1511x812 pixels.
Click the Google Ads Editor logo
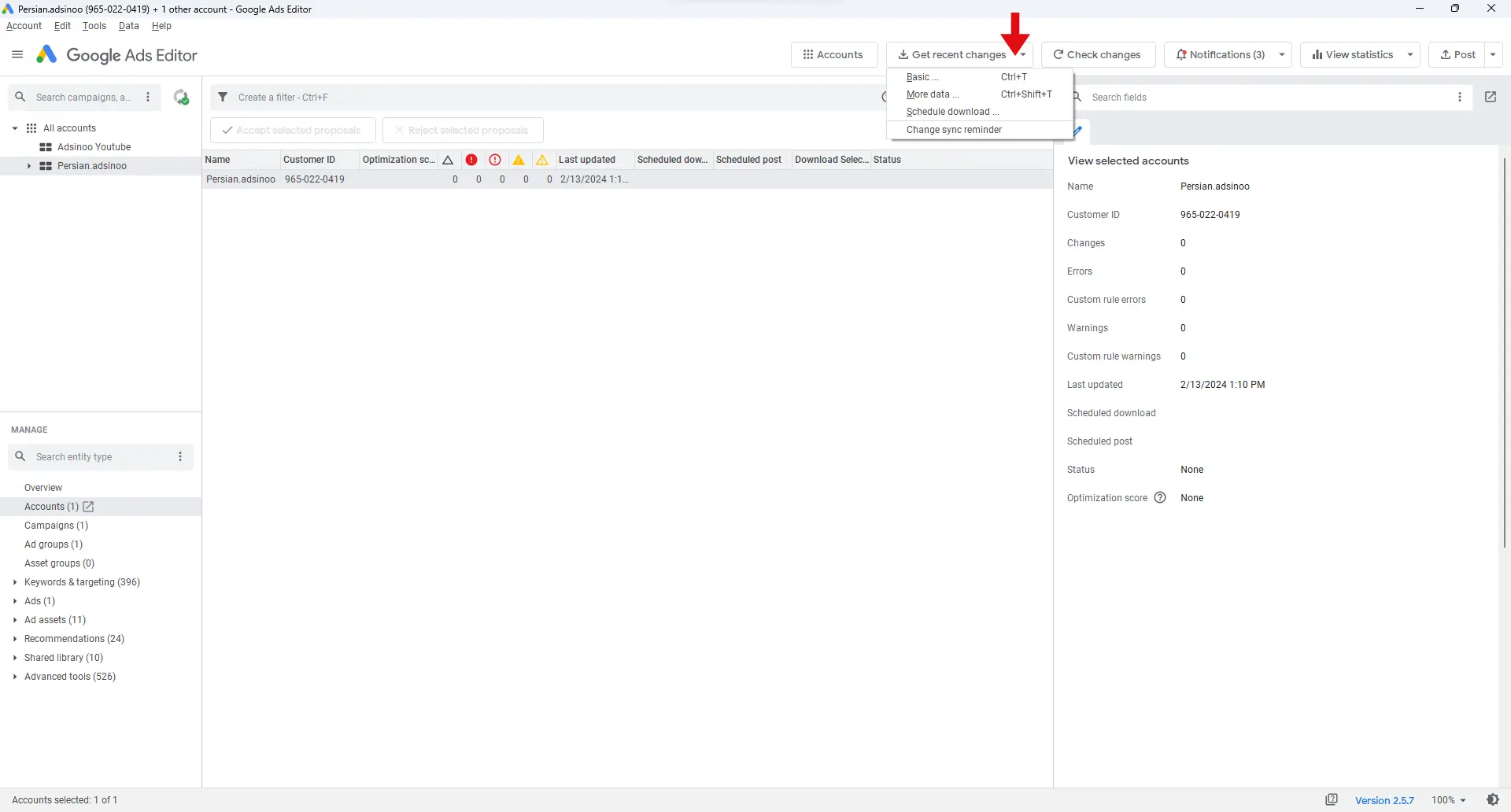117,55
